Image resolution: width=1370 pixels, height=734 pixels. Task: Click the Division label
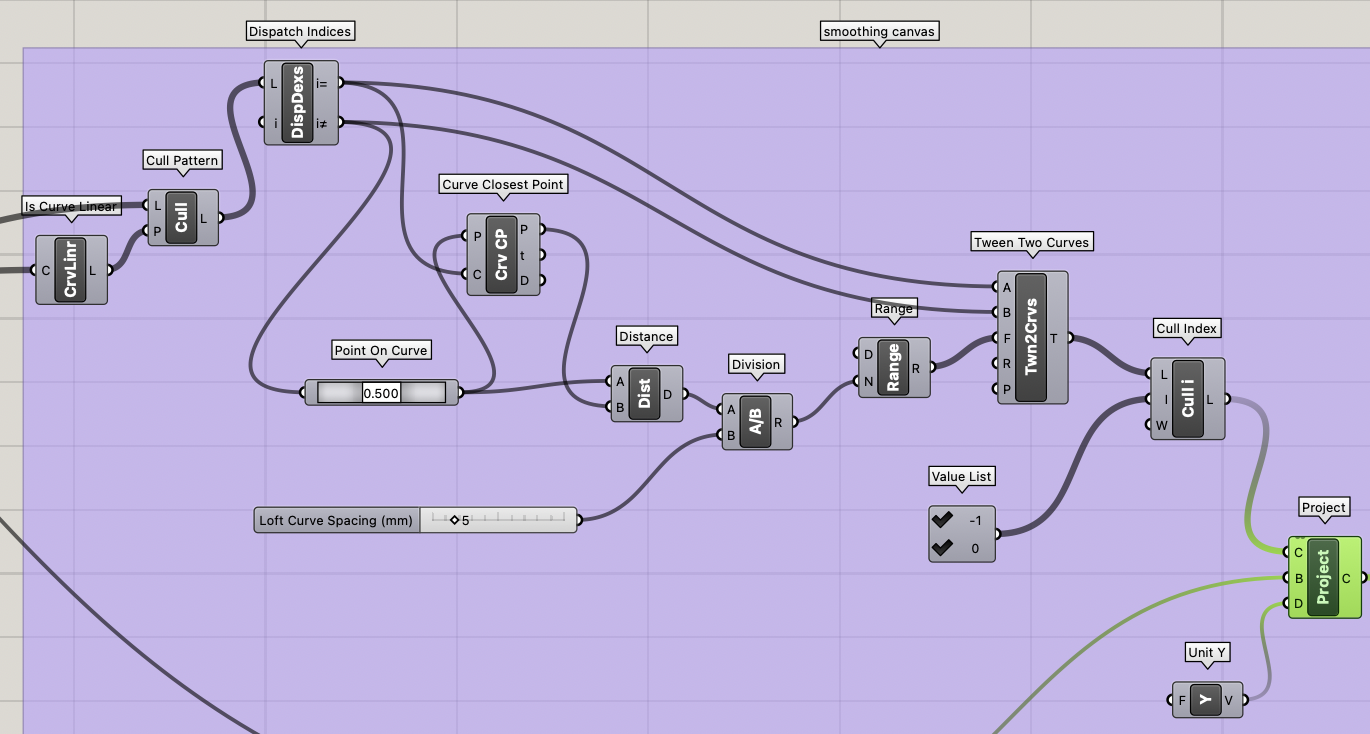pos(756,364)
